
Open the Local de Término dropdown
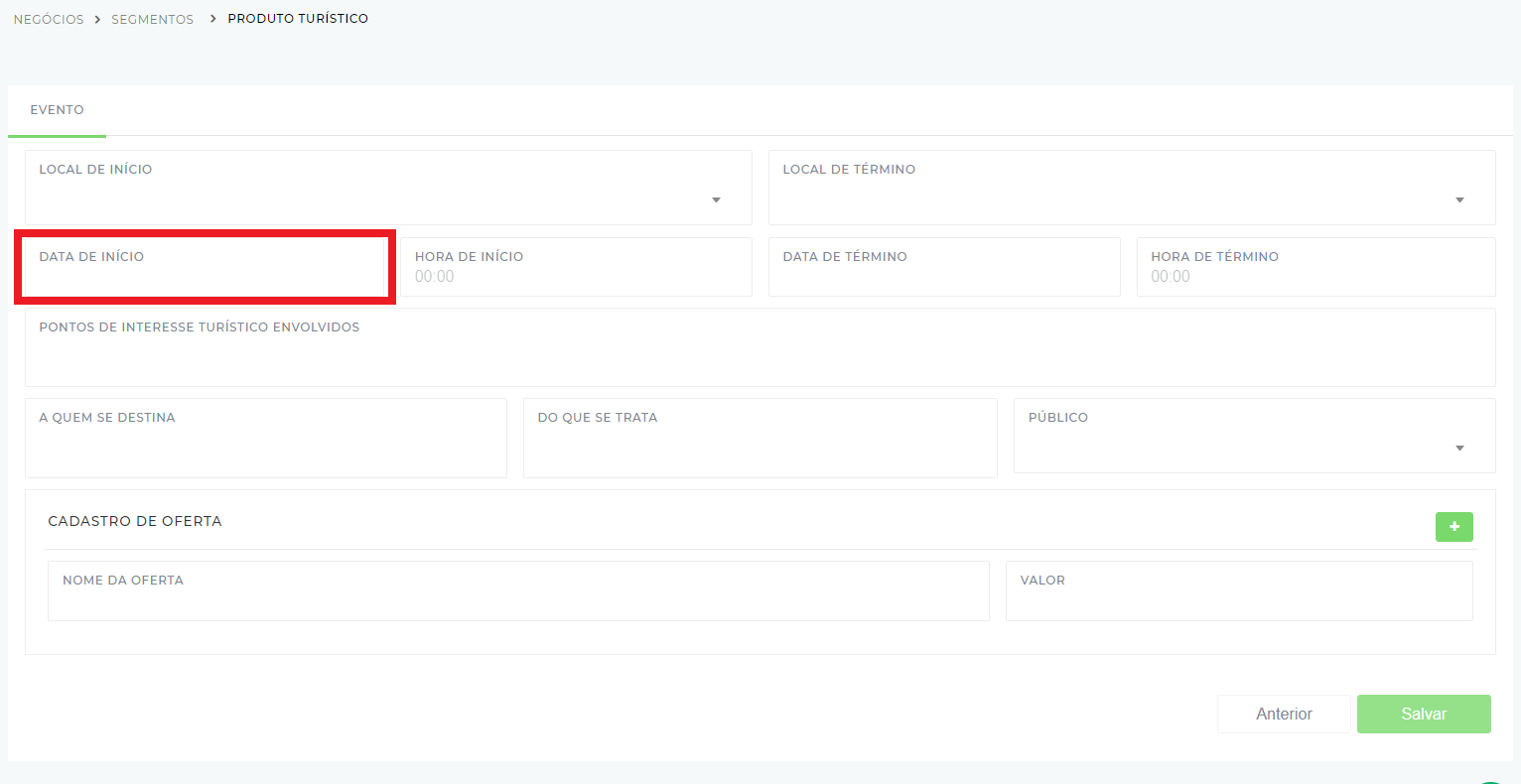(1132, 188)
